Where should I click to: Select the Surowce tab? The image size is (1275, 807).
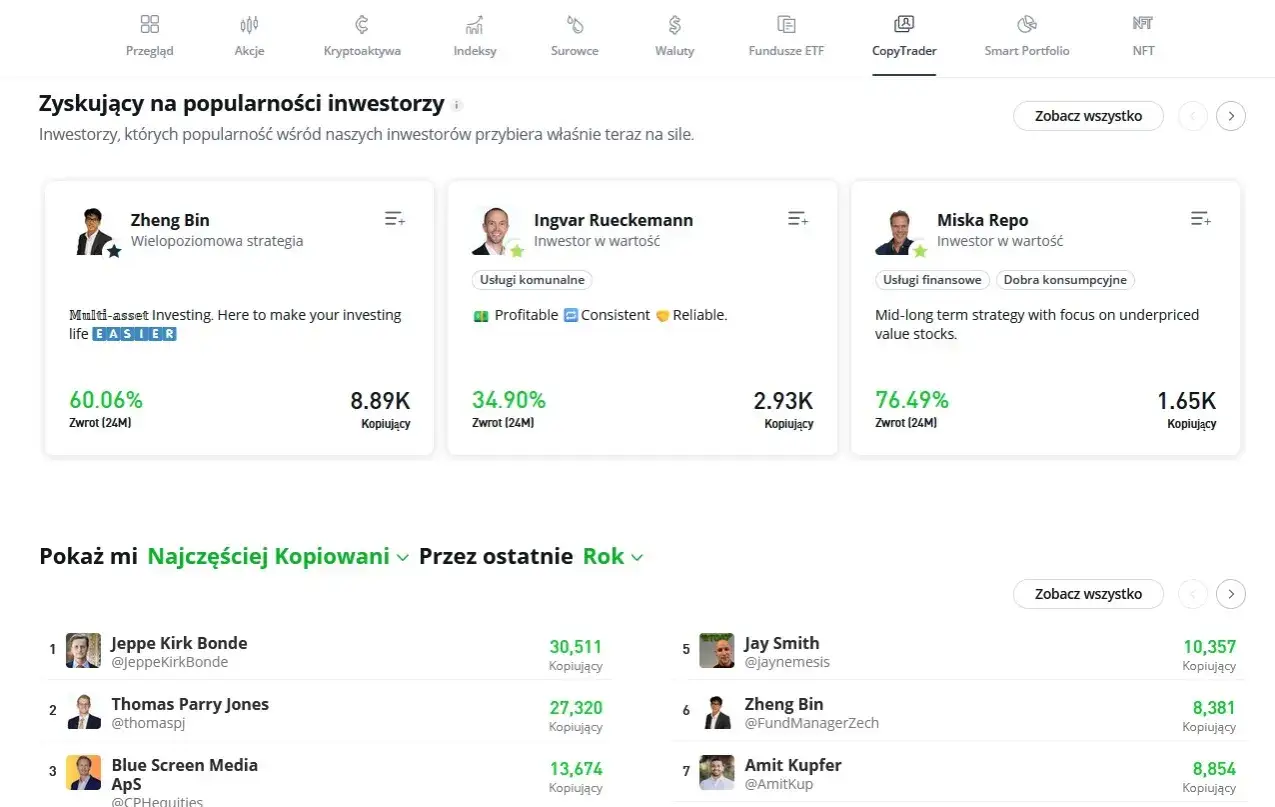[x=574, y=37]
